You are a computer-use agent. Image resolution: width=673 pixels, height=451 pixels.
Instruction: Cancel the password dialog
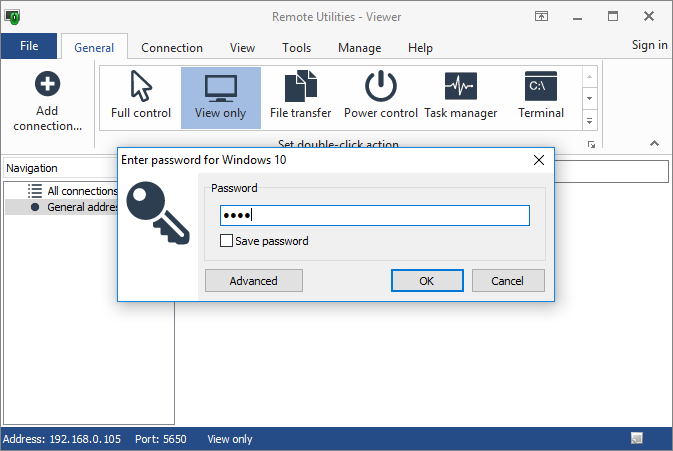508,281
